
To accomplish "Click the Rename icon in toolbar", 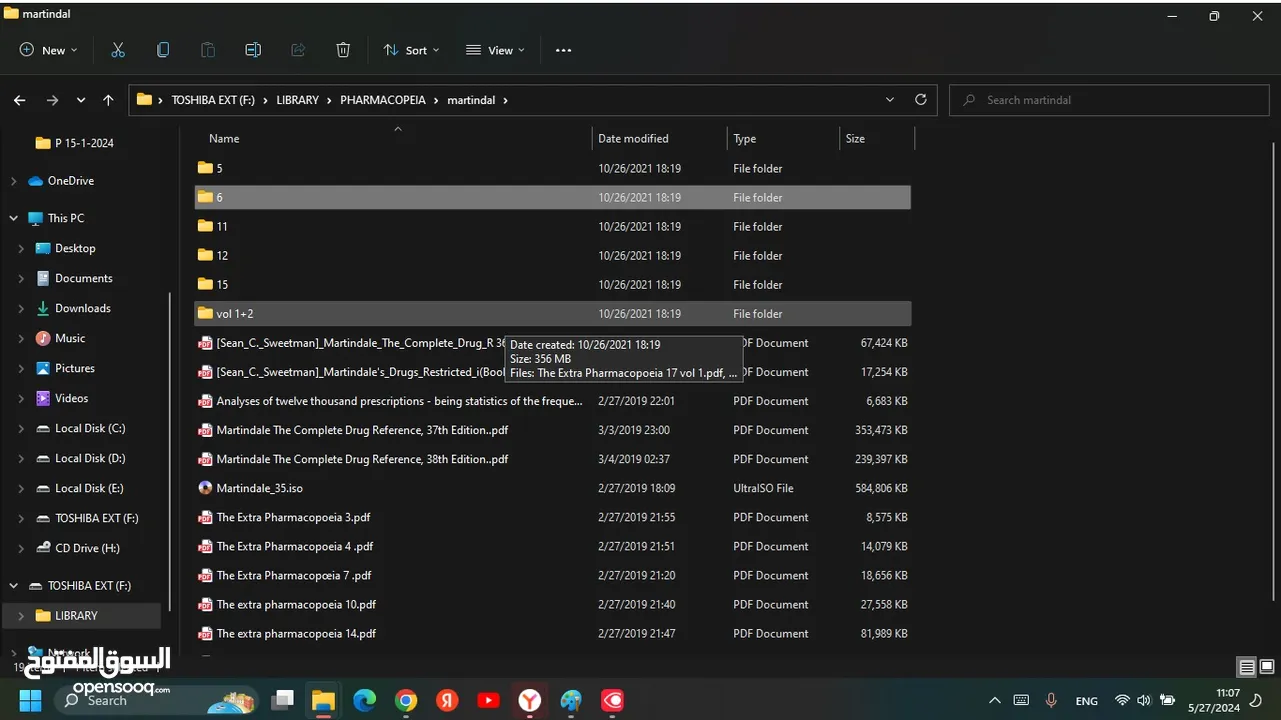I will click(x=253, y=50).
